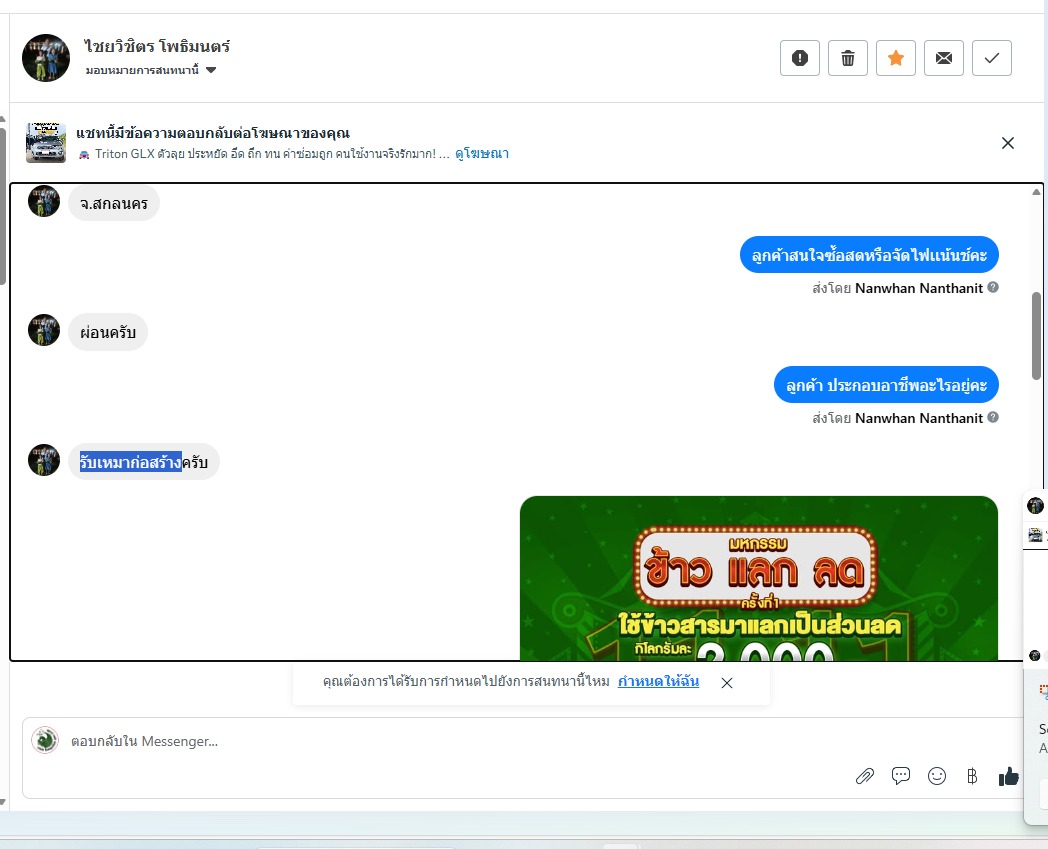
Task: Click info icon beside first Nanwhan Nanthanit
Action: [993, 287]
